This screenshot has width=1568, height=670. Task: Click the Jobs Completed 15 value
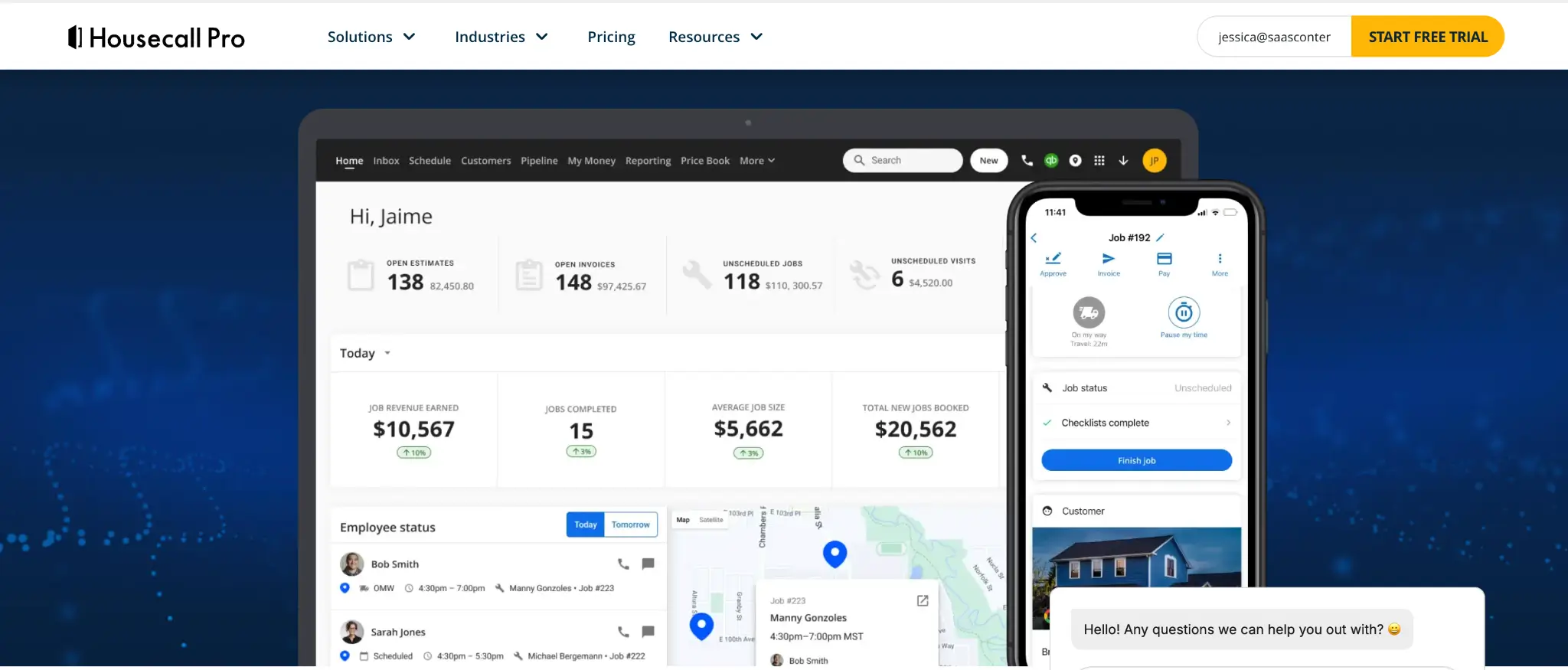pyautogui.click(x=581, y=431)
